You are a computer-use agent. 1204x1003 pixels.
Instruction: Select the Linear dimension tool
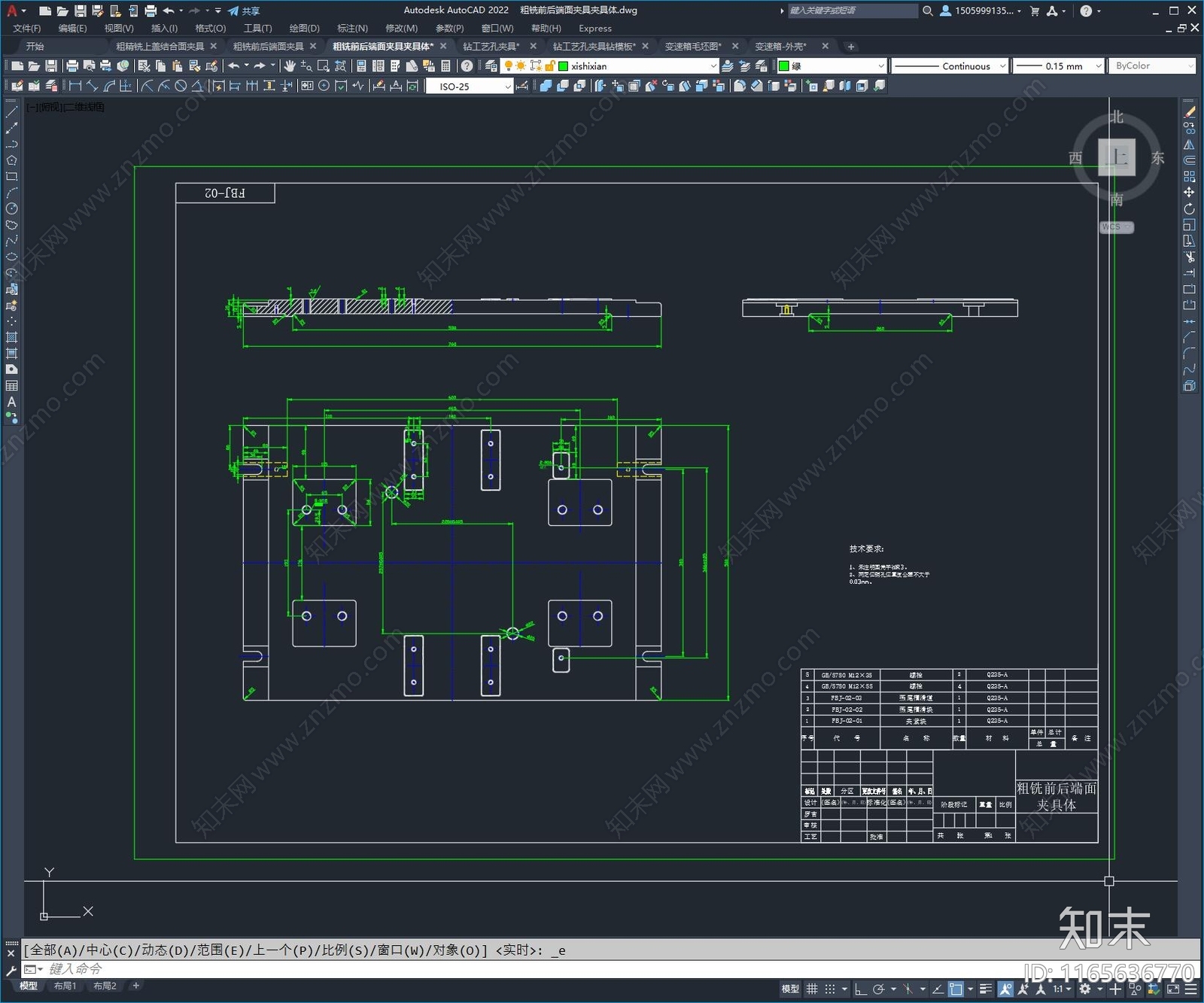pyautogui.click(x=75, y=86)
